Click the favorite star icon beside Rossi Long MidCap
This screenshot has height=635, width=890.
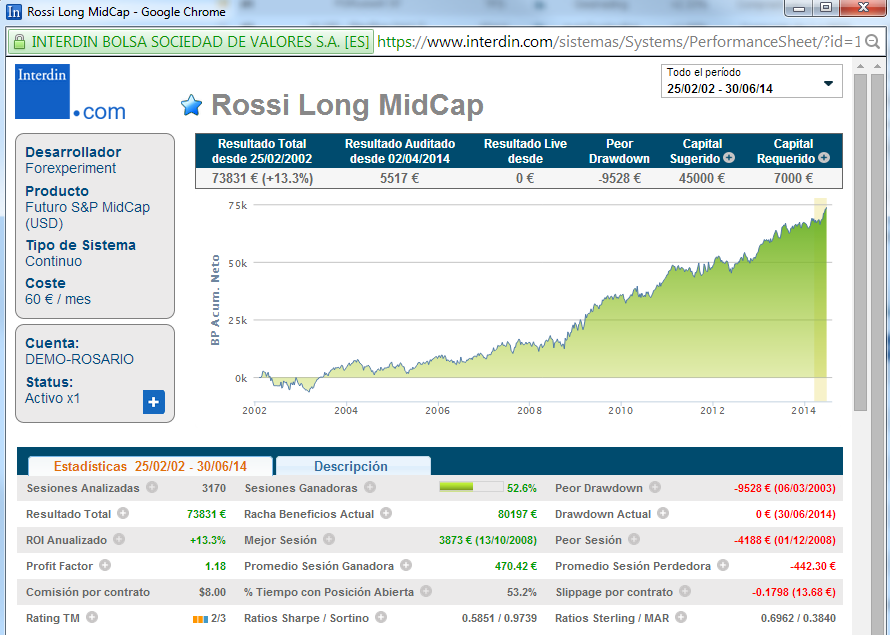click(191, 105)
